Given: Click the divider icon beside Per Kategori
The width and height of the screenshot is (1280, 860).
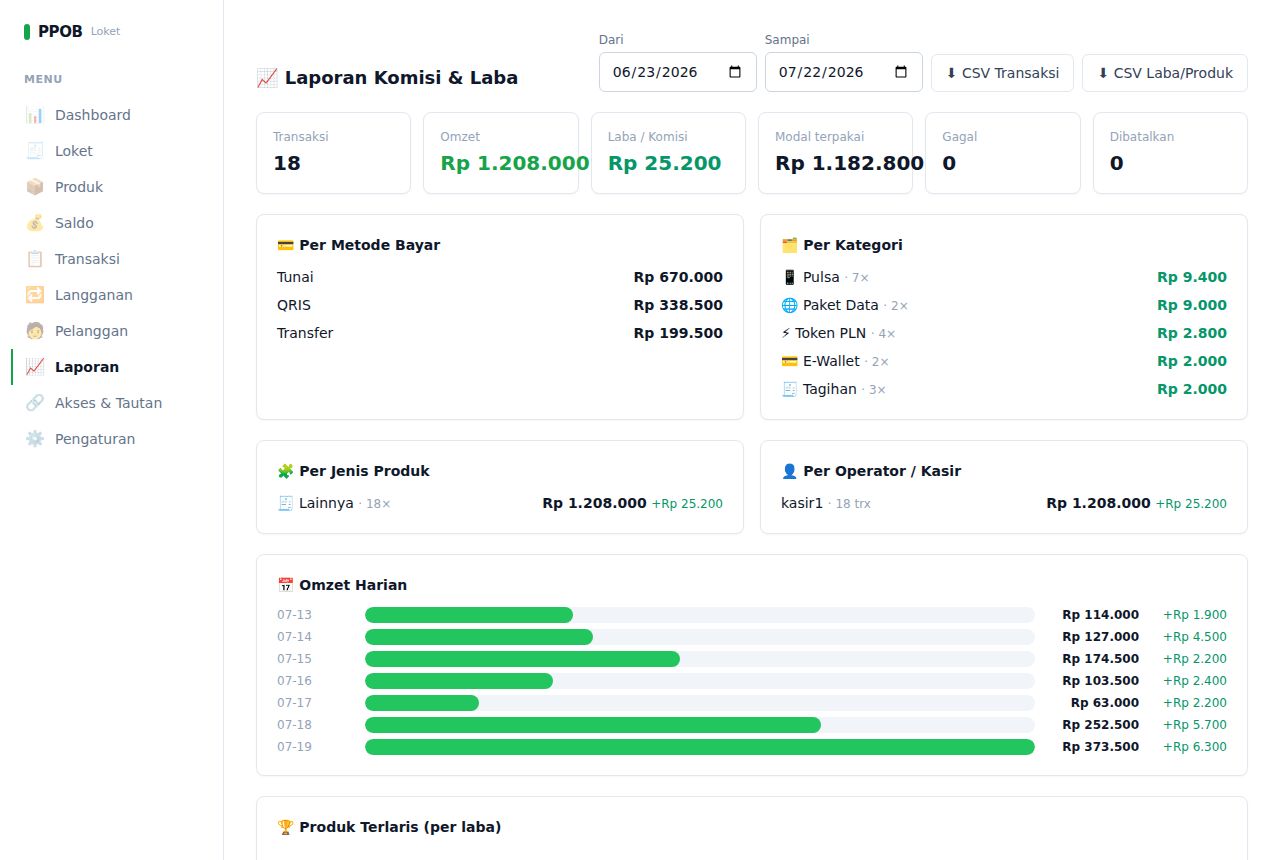Looking at the screenshot, I should pos(789,245).
